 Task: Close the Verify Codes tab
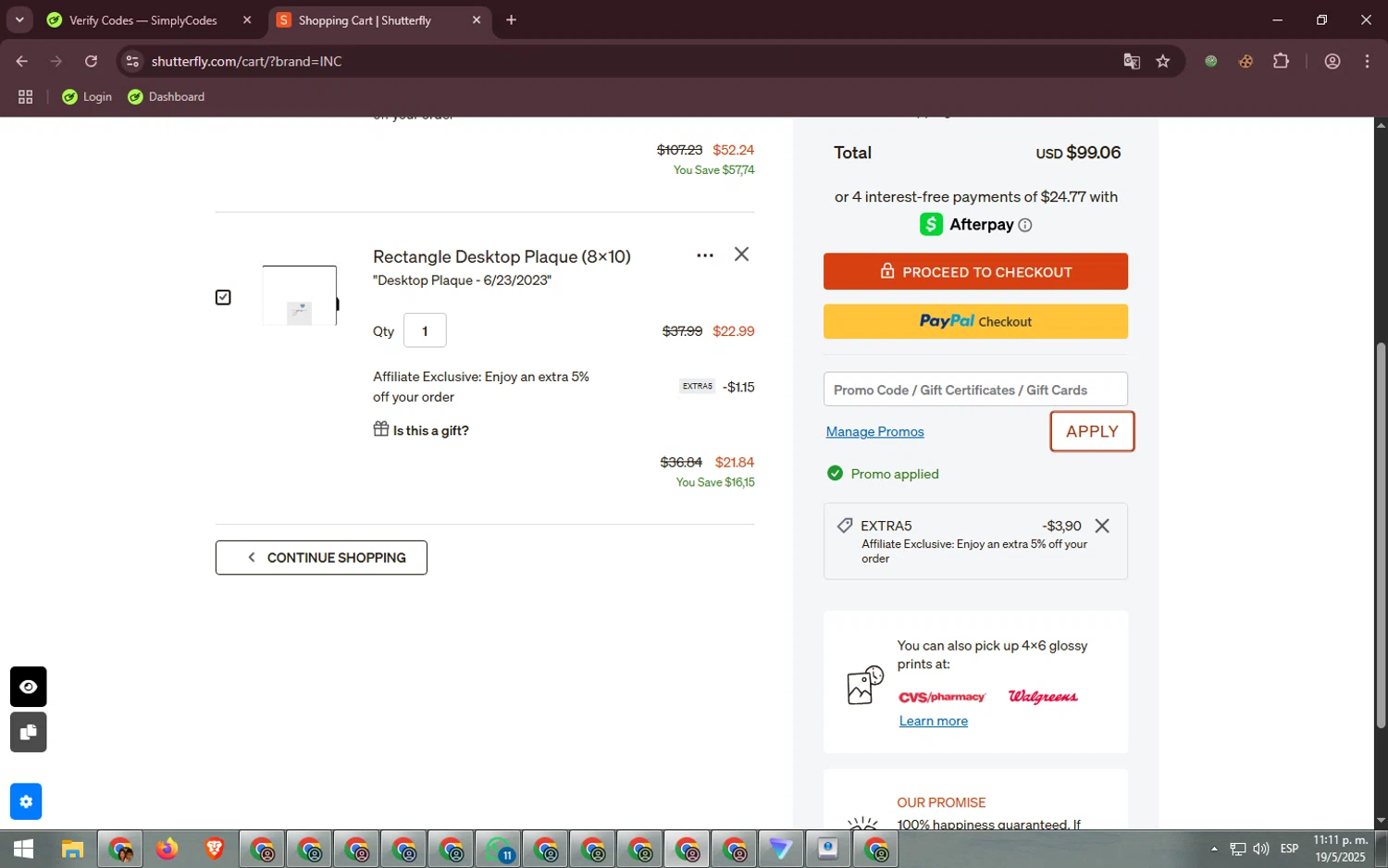[x=247, y=20]
